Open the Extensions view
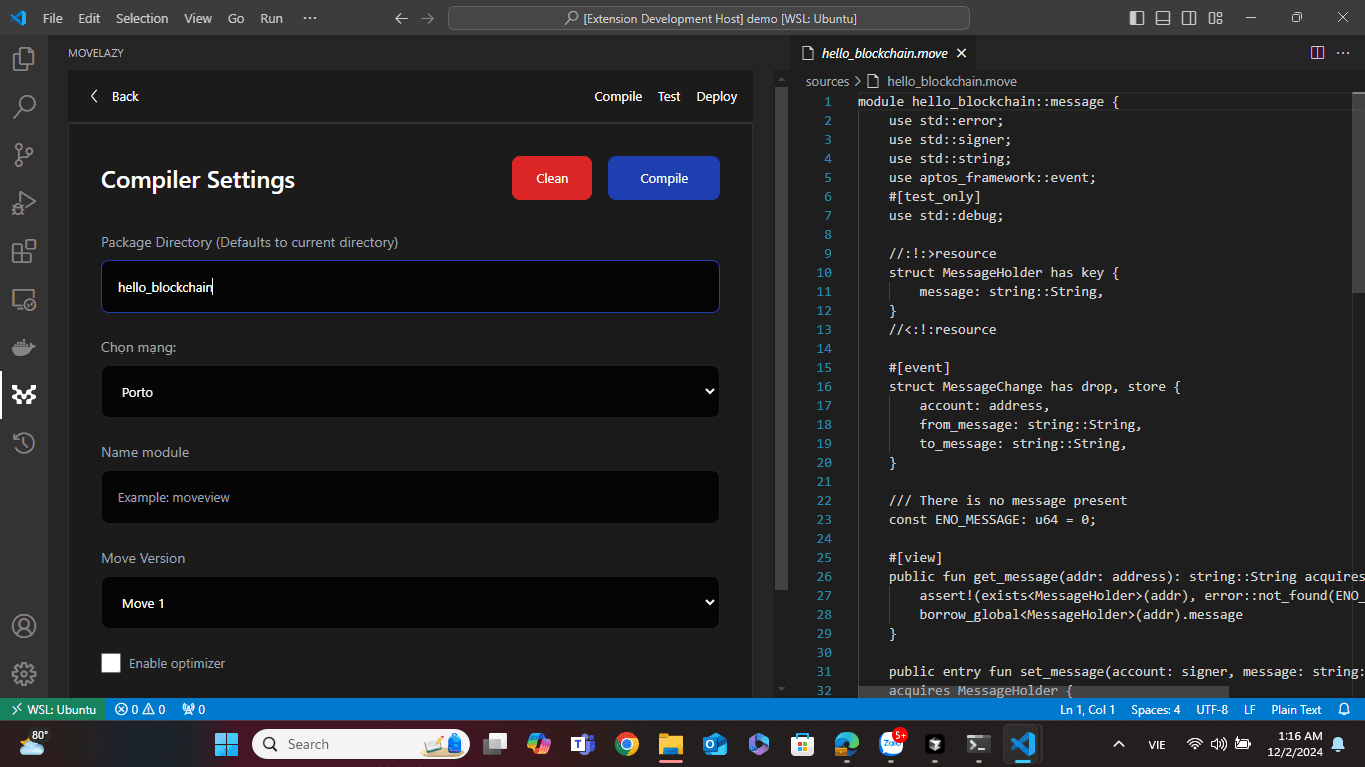This screenshot has width=1365, height=767. (x=24, y=251)
